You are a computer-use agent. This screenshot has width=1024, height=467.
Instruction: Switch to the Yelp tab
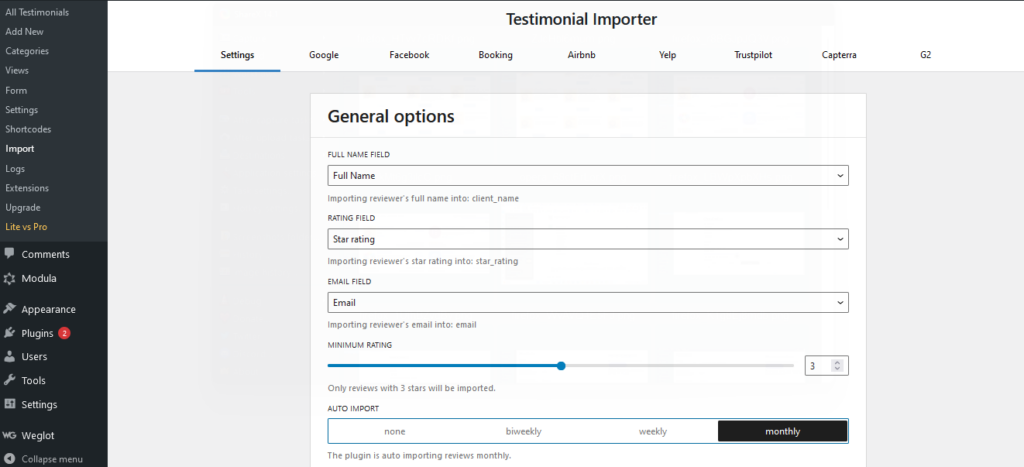(x=667, y=56)
